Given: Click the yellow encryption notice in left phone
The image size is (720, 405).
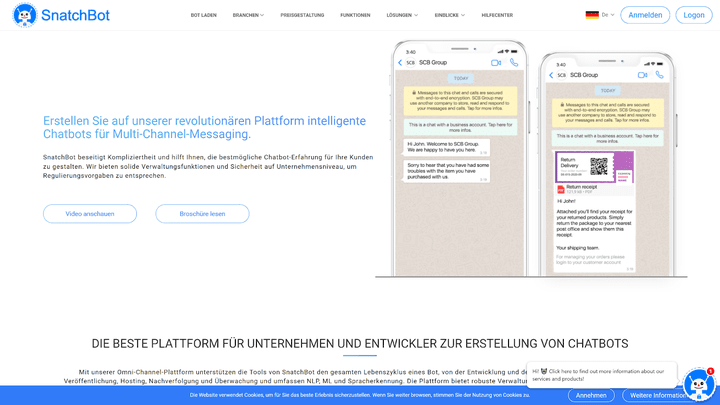Looking at the screenshot, I should (x=461, y=101).
